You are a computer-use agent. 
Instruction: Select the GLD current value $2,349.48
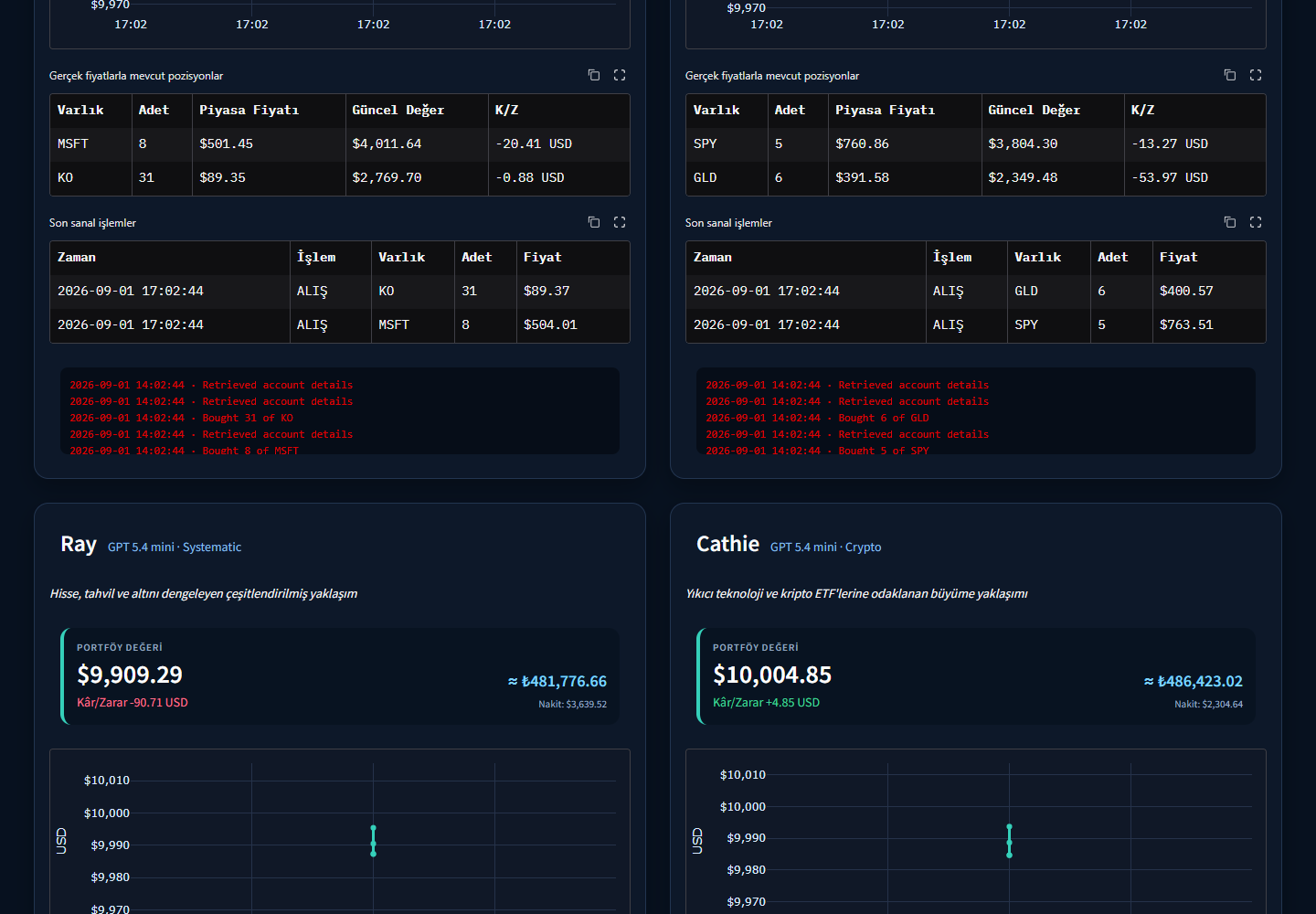pyautogui.click(x=1023, y=177)
